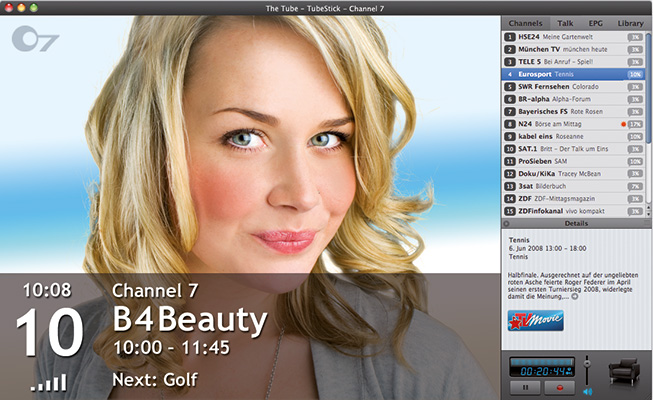653x400 pixels.
Task: Click the black armchair icon
Action: (624, 371)
